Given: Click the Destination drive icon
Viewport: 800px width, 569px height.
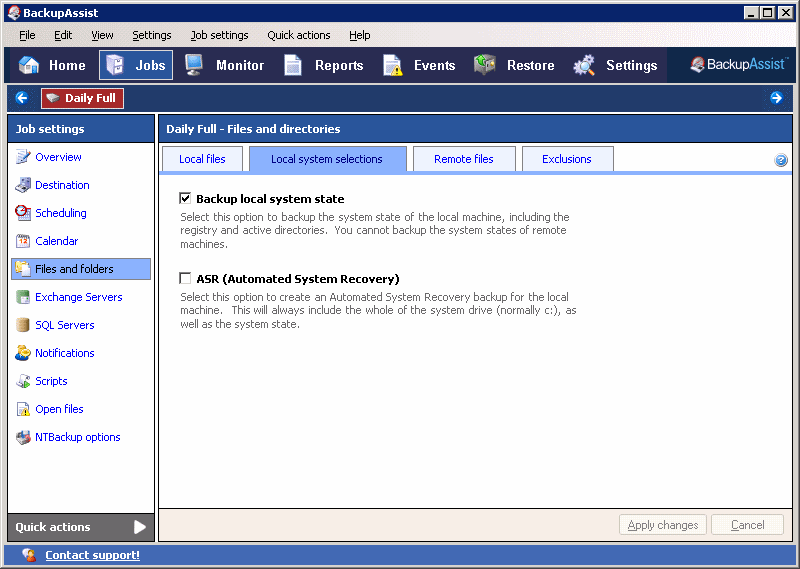Looking at the screenshot, I should pyautogui.click(x=23, y=185).
